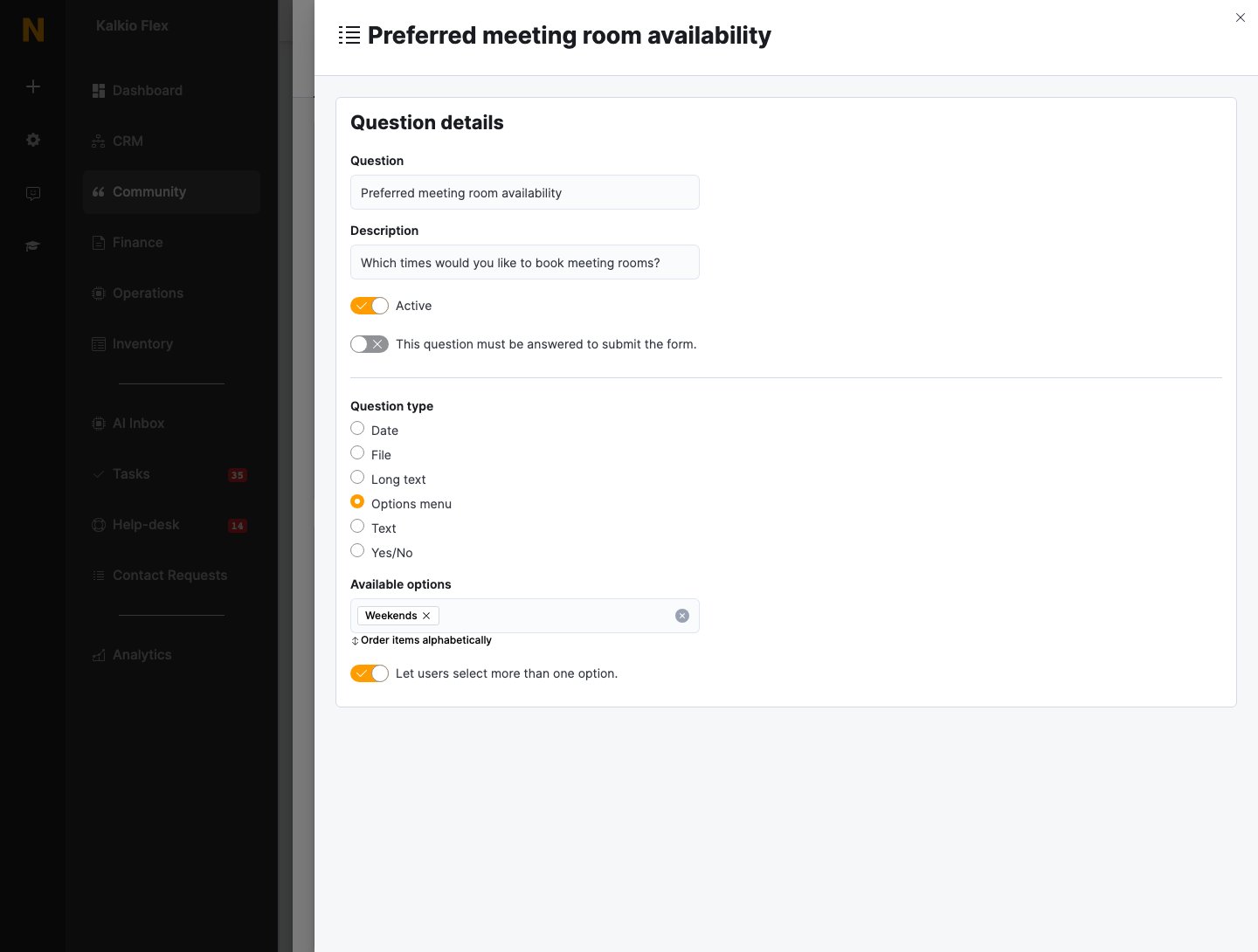The height and width of the screenshot is (952, 1258).
Task: Click Order items alphabetically link
Action: tap(421, 640)
